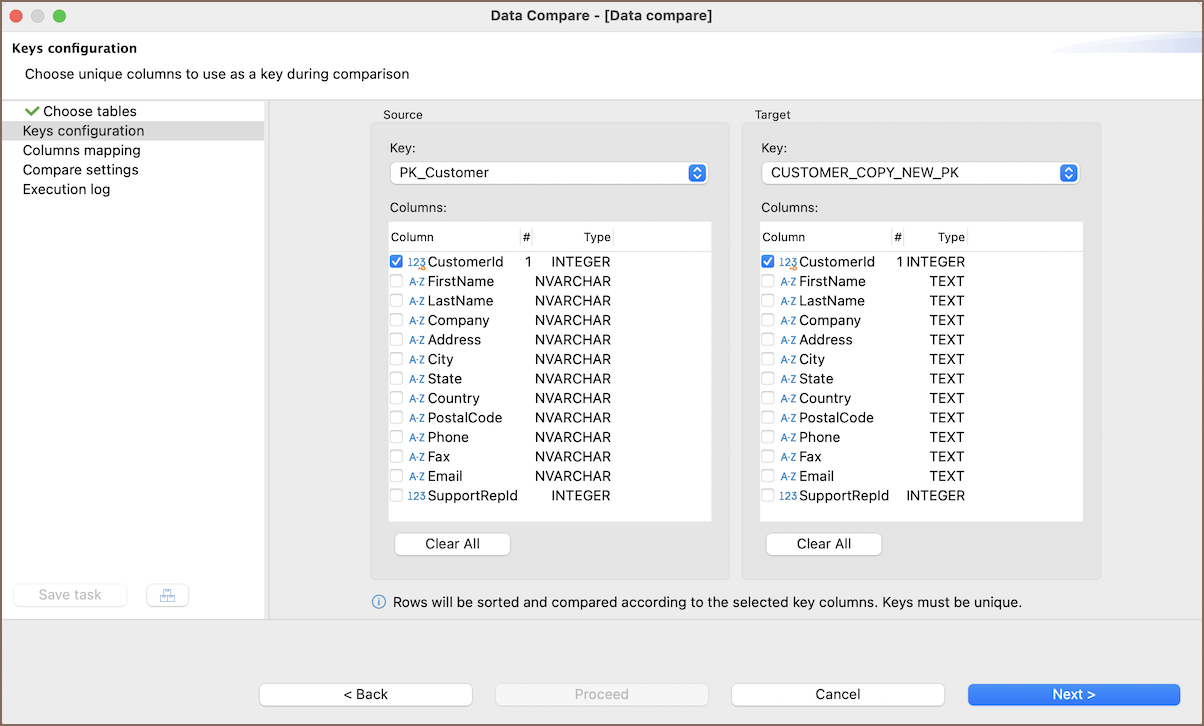Go to the Columns mapping step
The height and width of the screenshot is (726, 1204).
82,150
